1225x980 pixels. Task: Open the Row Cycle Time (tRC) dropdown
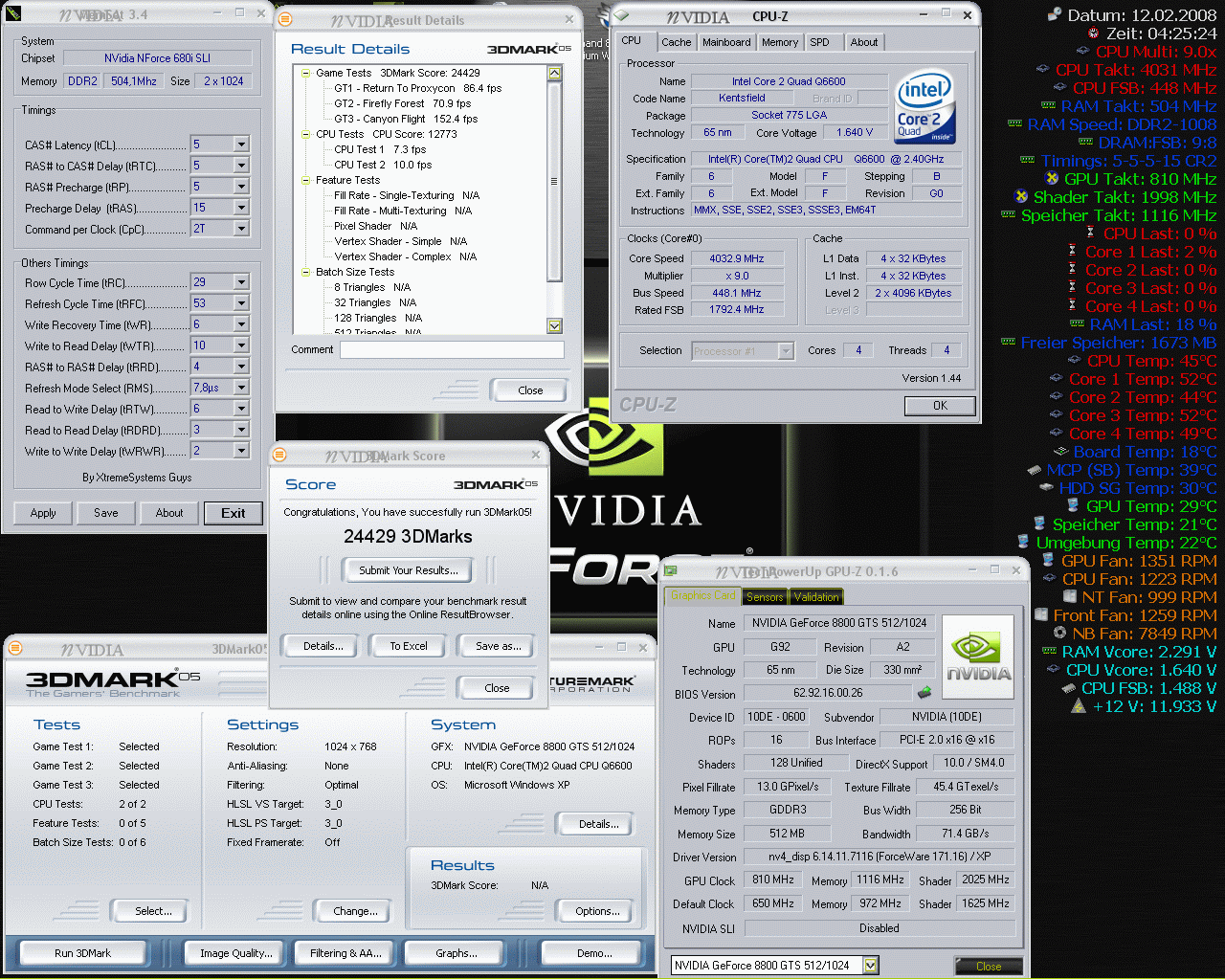click(x=241, y=282)
